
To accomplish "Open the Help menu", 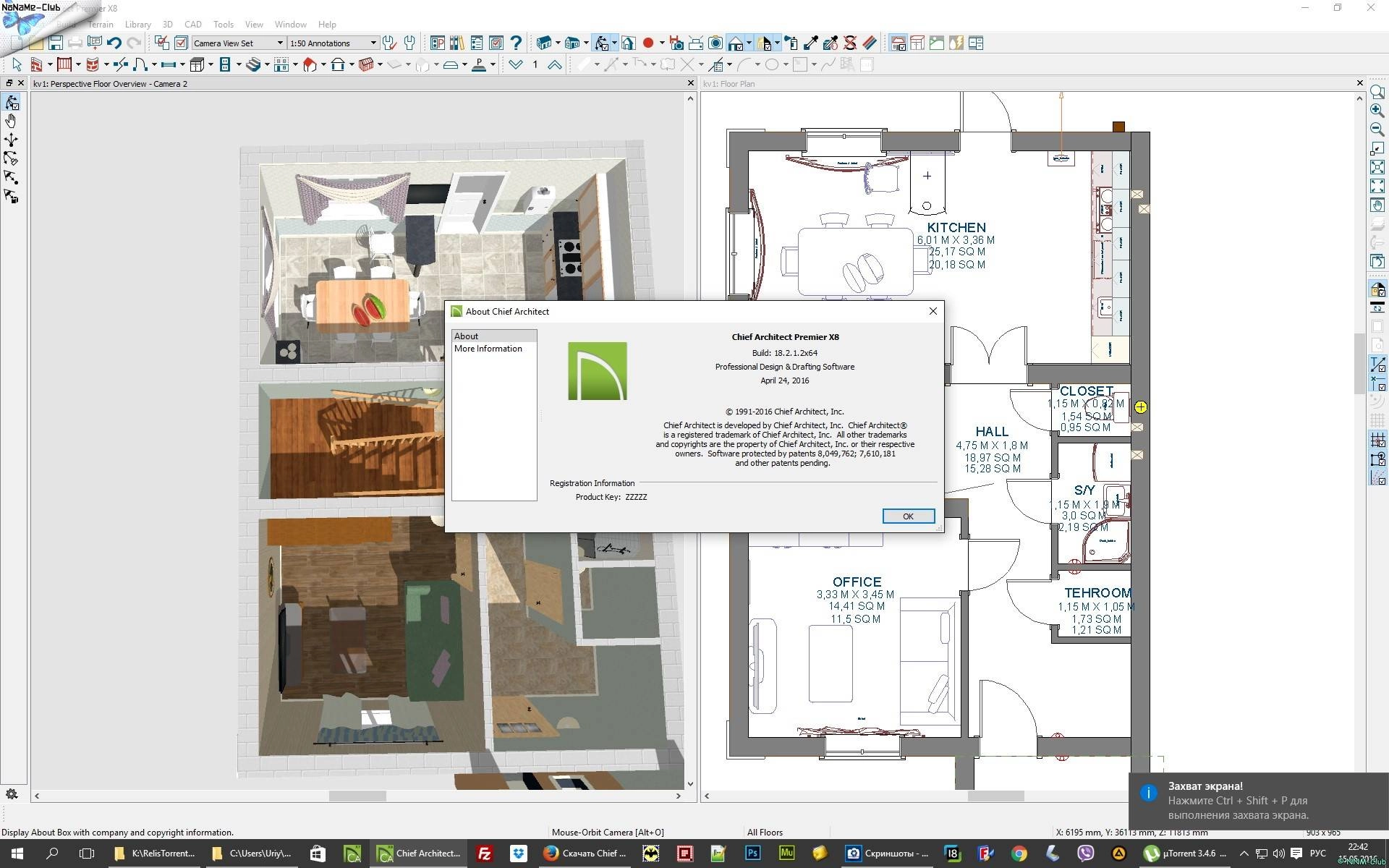I will click(327, 25).
